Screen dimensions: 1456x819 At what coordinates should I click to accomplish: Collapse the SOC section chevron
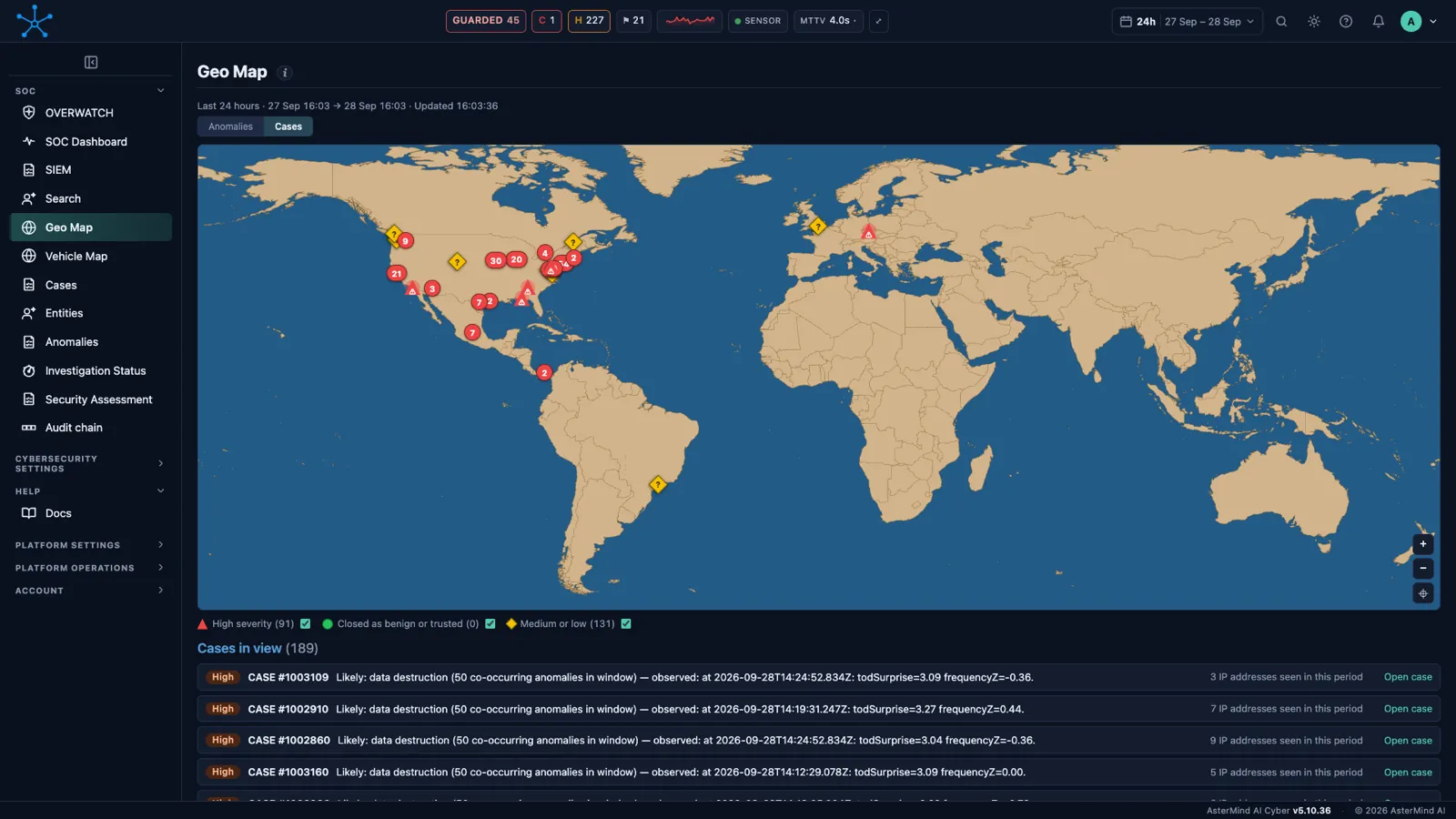point(161,90)
